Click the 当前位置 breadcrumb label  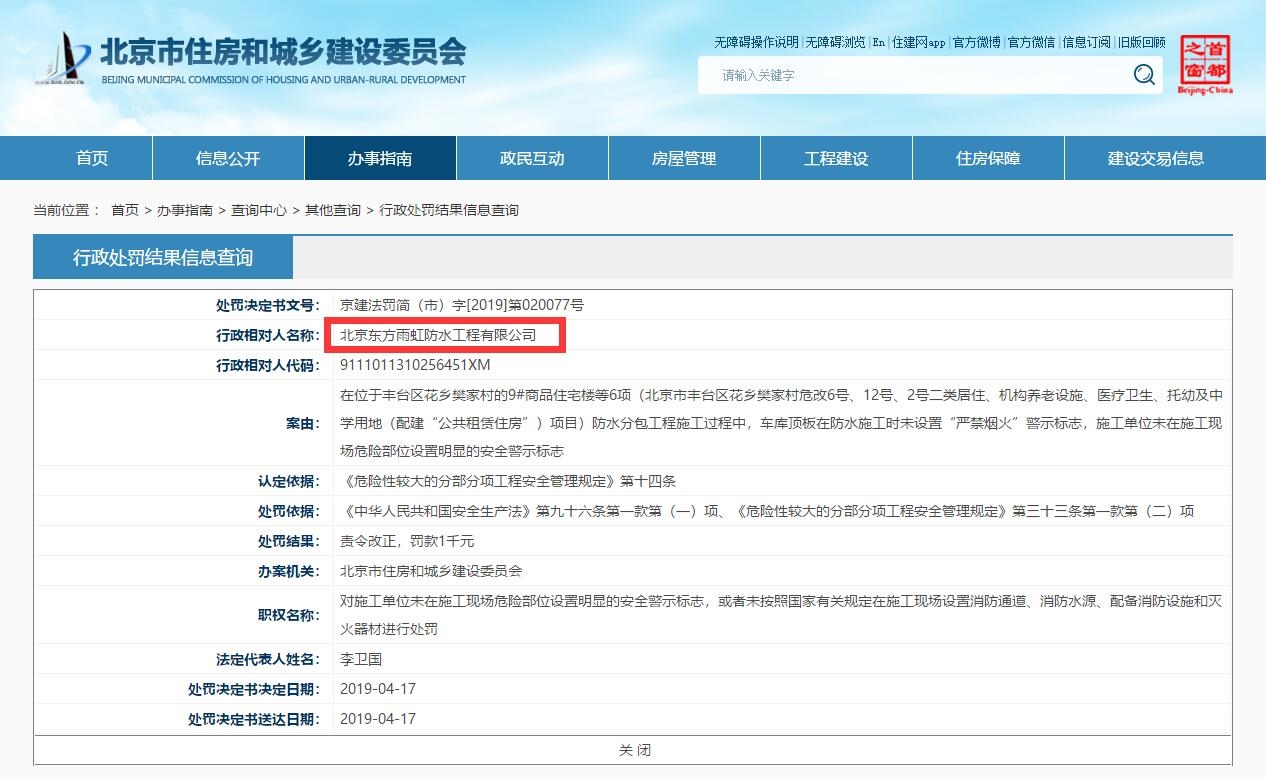tap(67, 210)
